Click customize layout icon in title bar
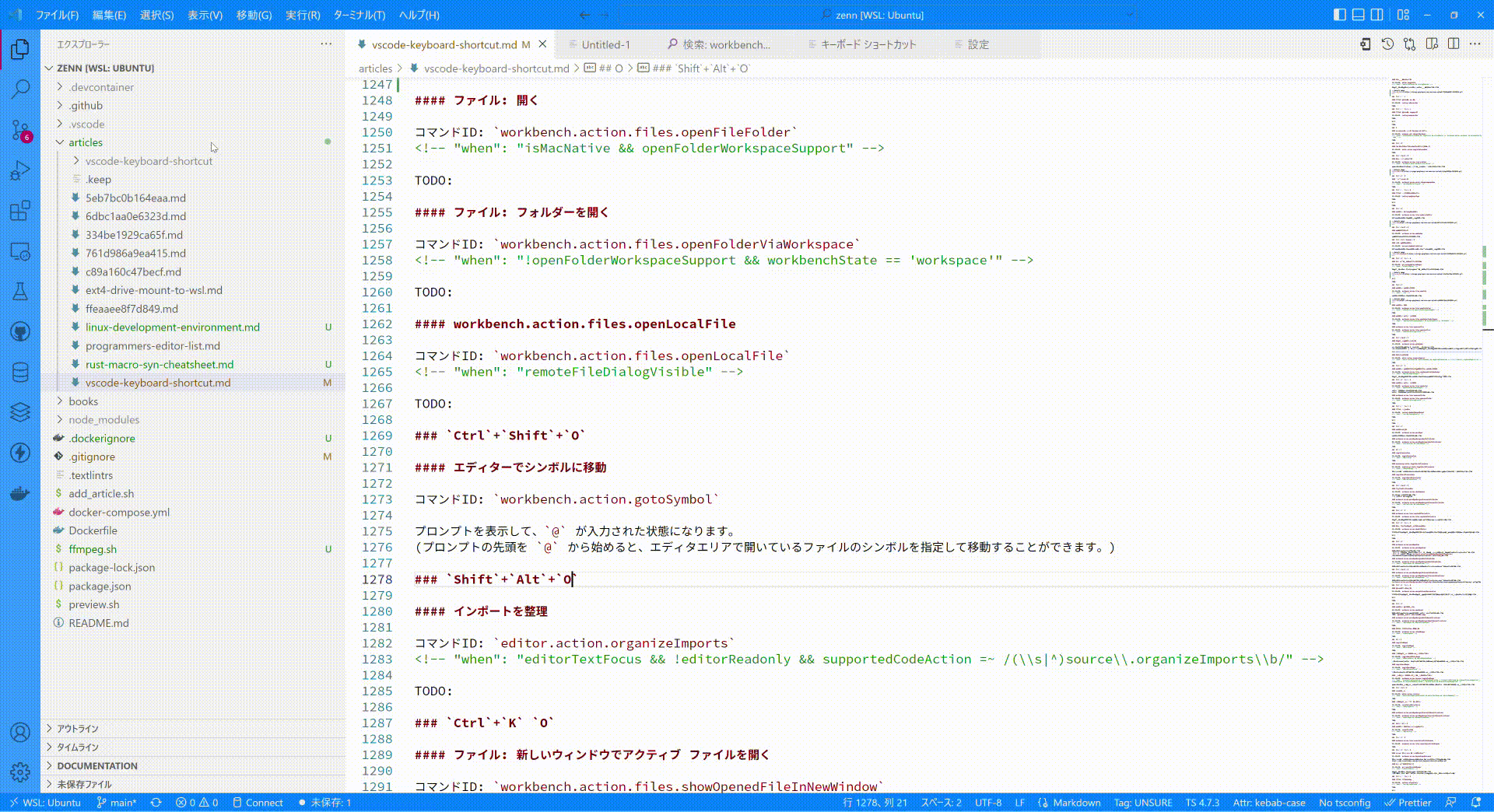Viewport: 1494px width, 812px height. (x=1403, y=15)
